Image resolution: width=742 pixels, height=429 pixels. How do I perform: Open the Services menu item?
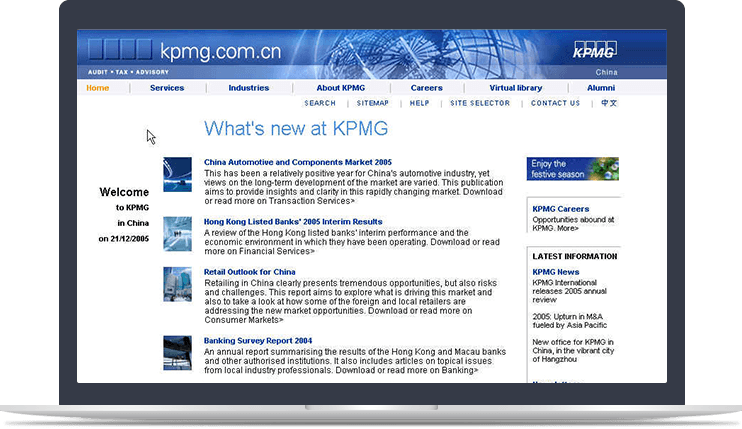click(167, 88)
